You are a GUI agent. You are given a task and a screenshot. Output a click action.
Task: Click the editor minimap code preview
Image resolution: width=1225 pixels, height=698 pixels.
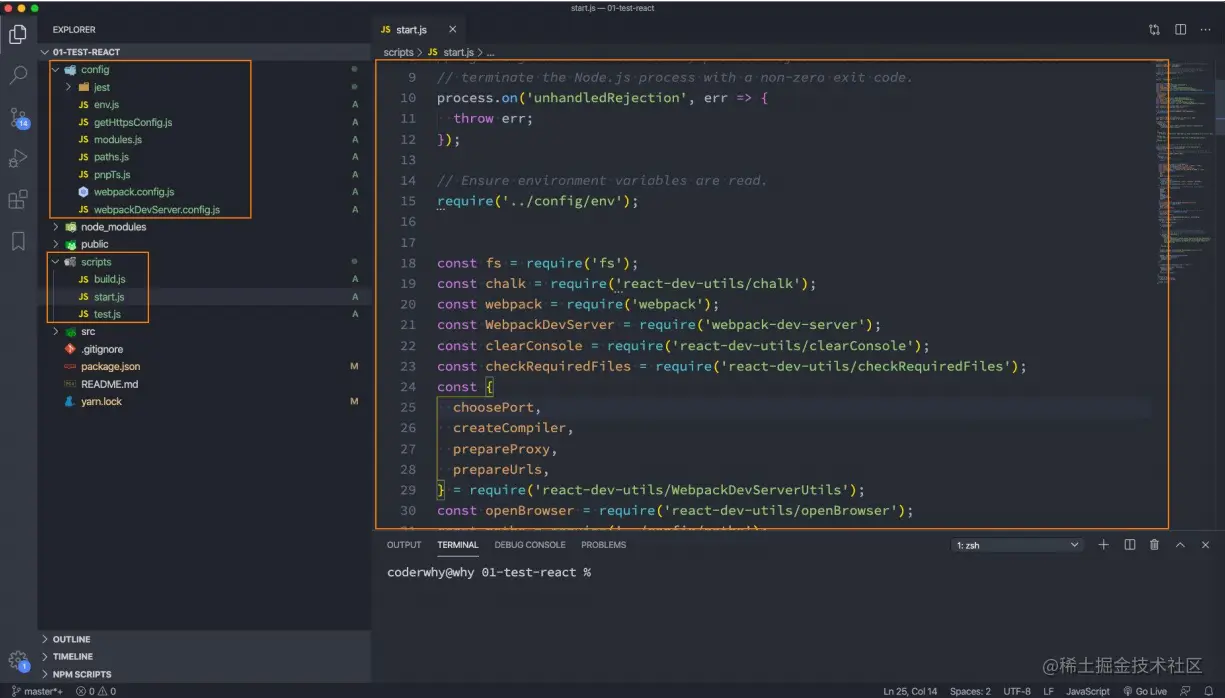[1184, 175]
